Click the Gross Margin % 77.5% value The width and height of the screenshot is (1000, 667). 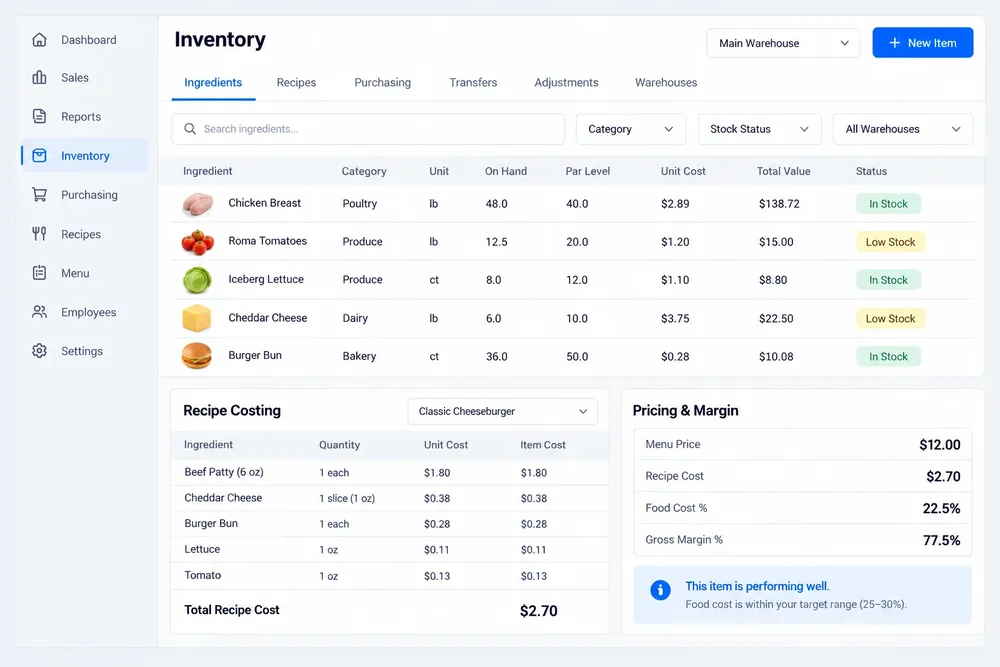[x=941, y=540]
